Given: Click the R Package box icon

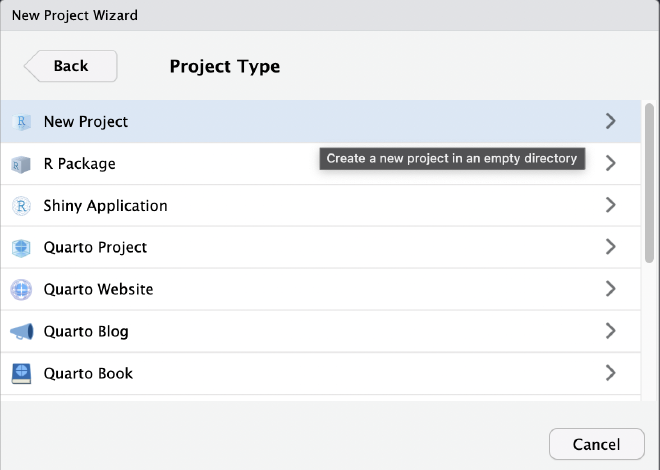Looking at the screenshot, I should pyautogui.click(x=21, y=164).
